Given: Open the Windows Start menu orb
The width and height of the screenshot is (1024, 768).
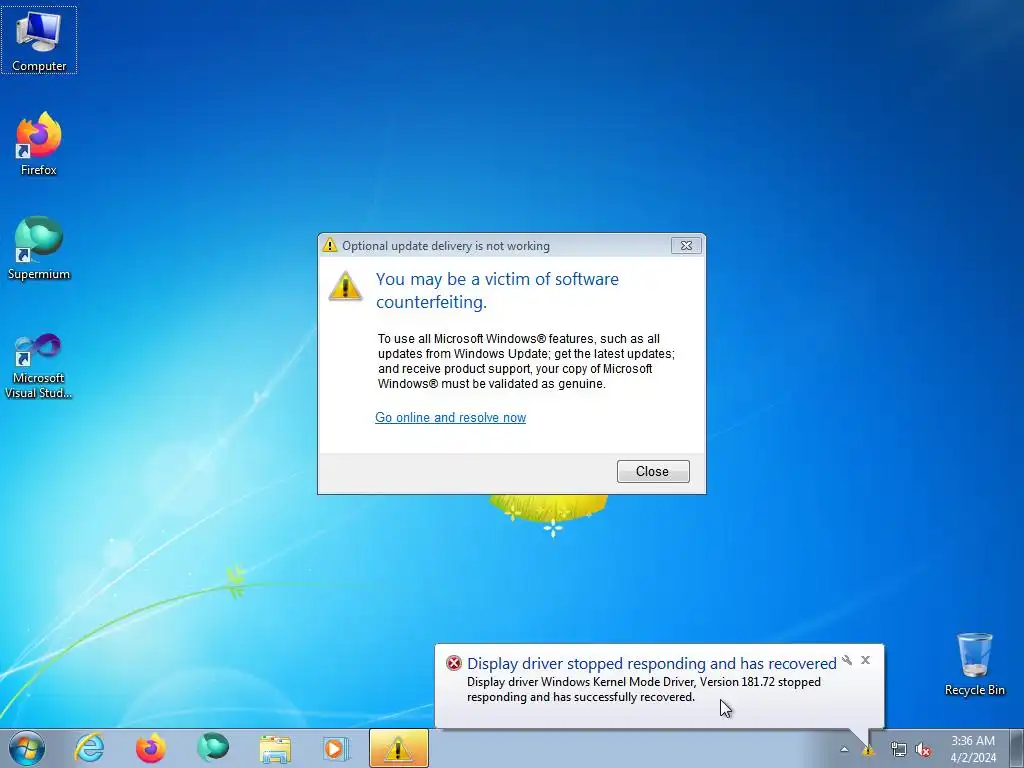Looking at the screenshot, I should (x=27, y=748).
